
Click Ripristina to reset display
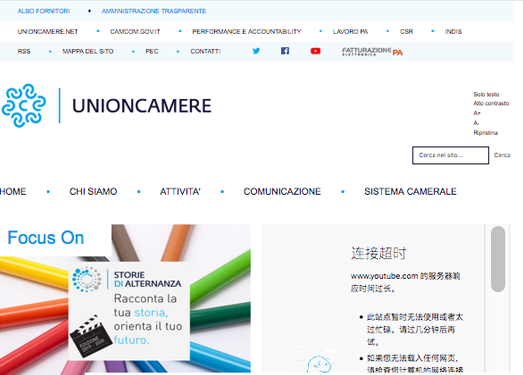(486, 133)
